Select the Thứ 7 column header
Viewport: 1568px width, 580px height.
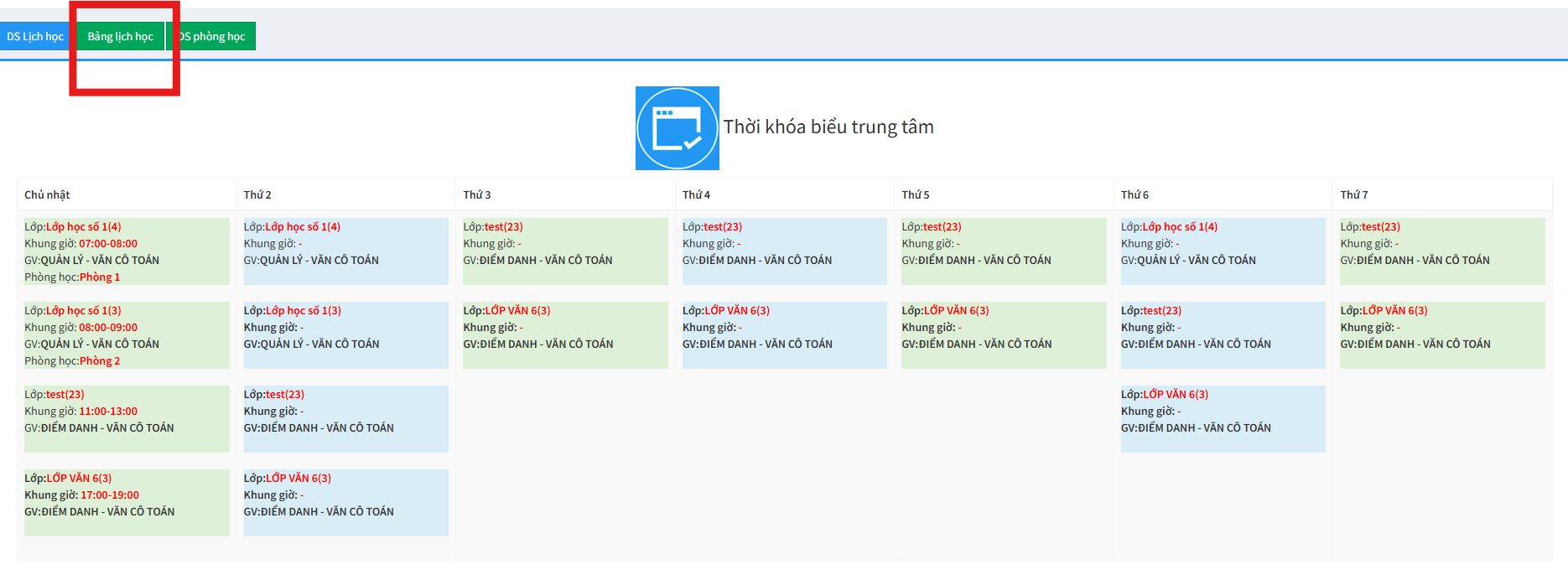(1353, 194)
